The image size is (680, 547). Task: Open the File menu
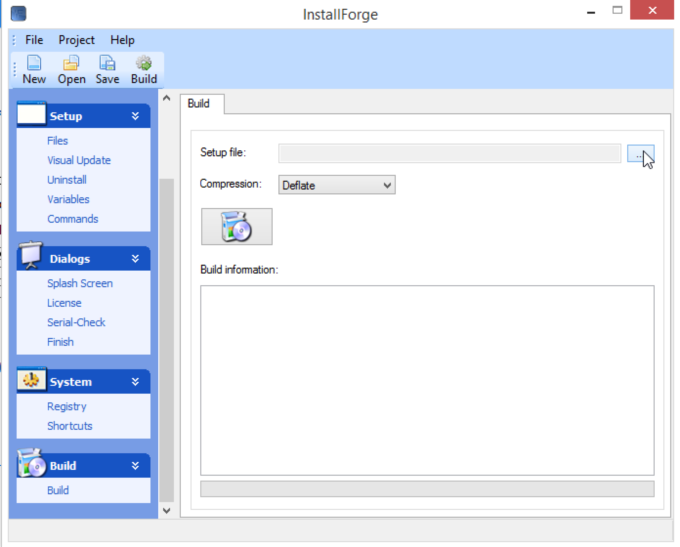[x=34, y=40]
